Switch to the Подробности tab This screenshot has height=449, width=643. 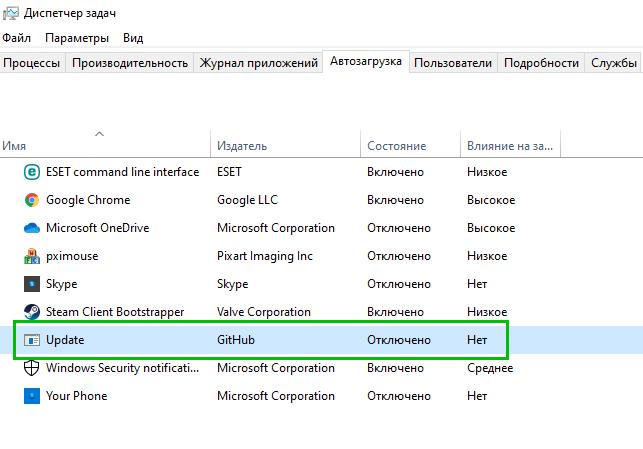tap(541, 63)
